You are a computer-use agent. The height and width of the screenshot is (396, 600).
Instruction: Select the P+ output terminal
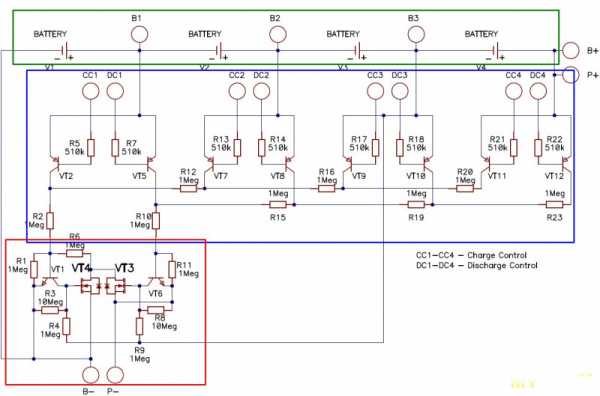click(571, 75)
